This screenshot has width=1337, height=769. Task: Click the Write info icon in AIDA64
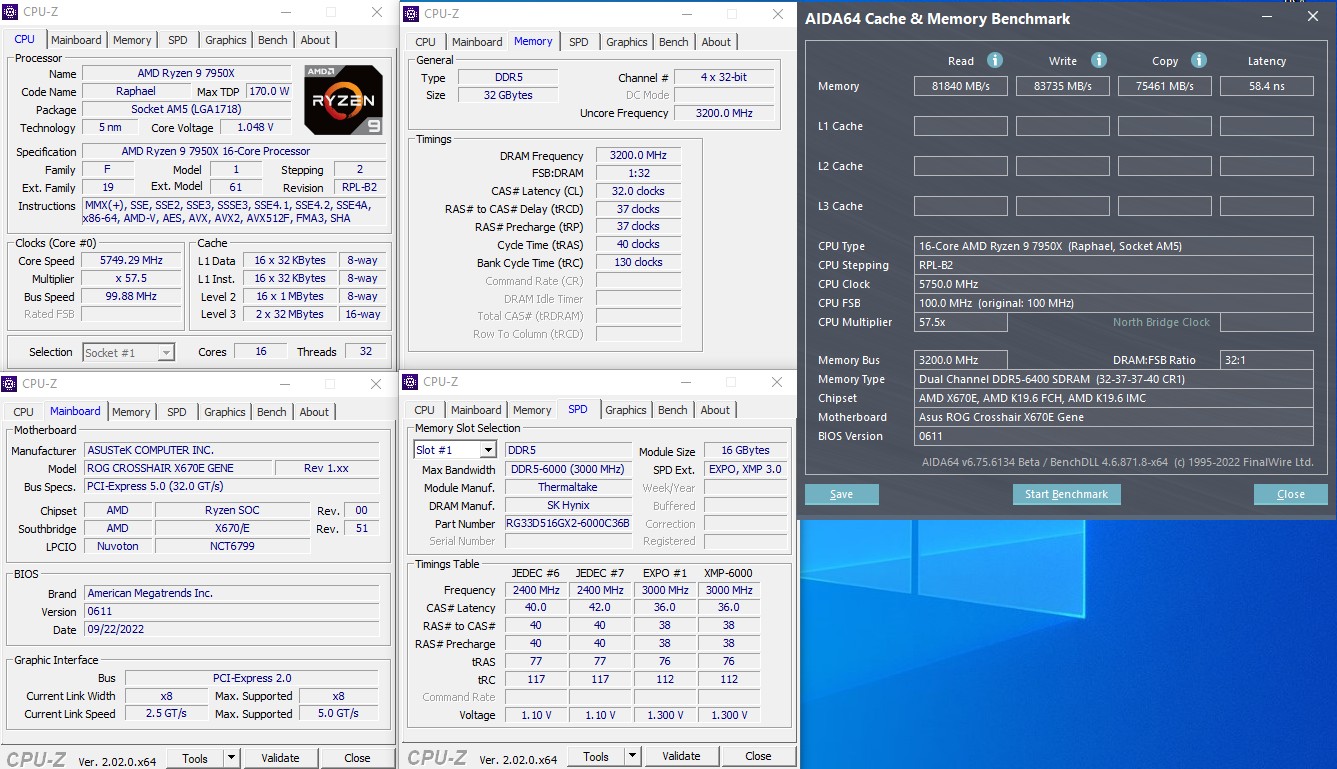coord(1098,60)
